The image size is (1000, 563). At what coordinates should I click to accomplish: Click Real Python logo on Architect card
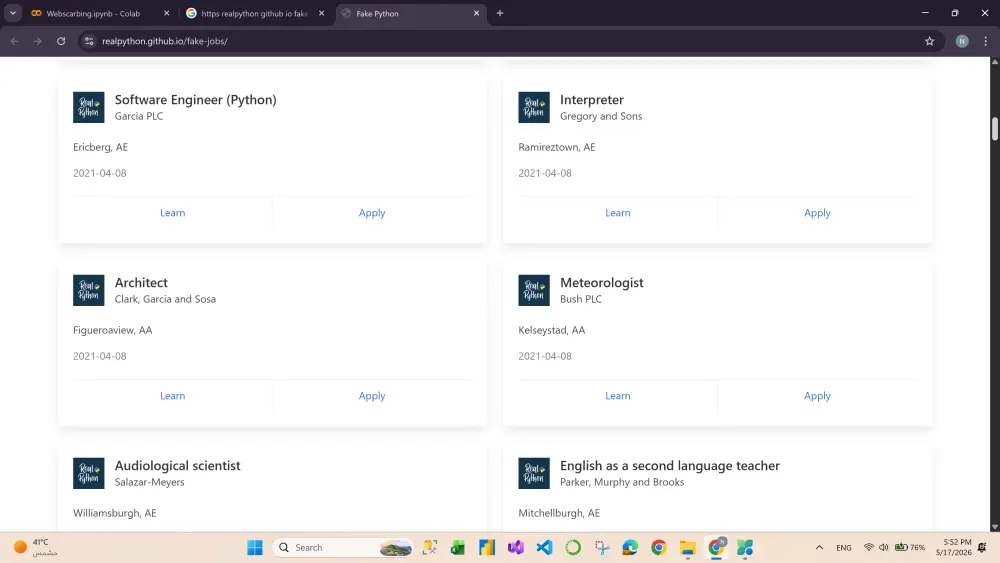coord(89,290)
